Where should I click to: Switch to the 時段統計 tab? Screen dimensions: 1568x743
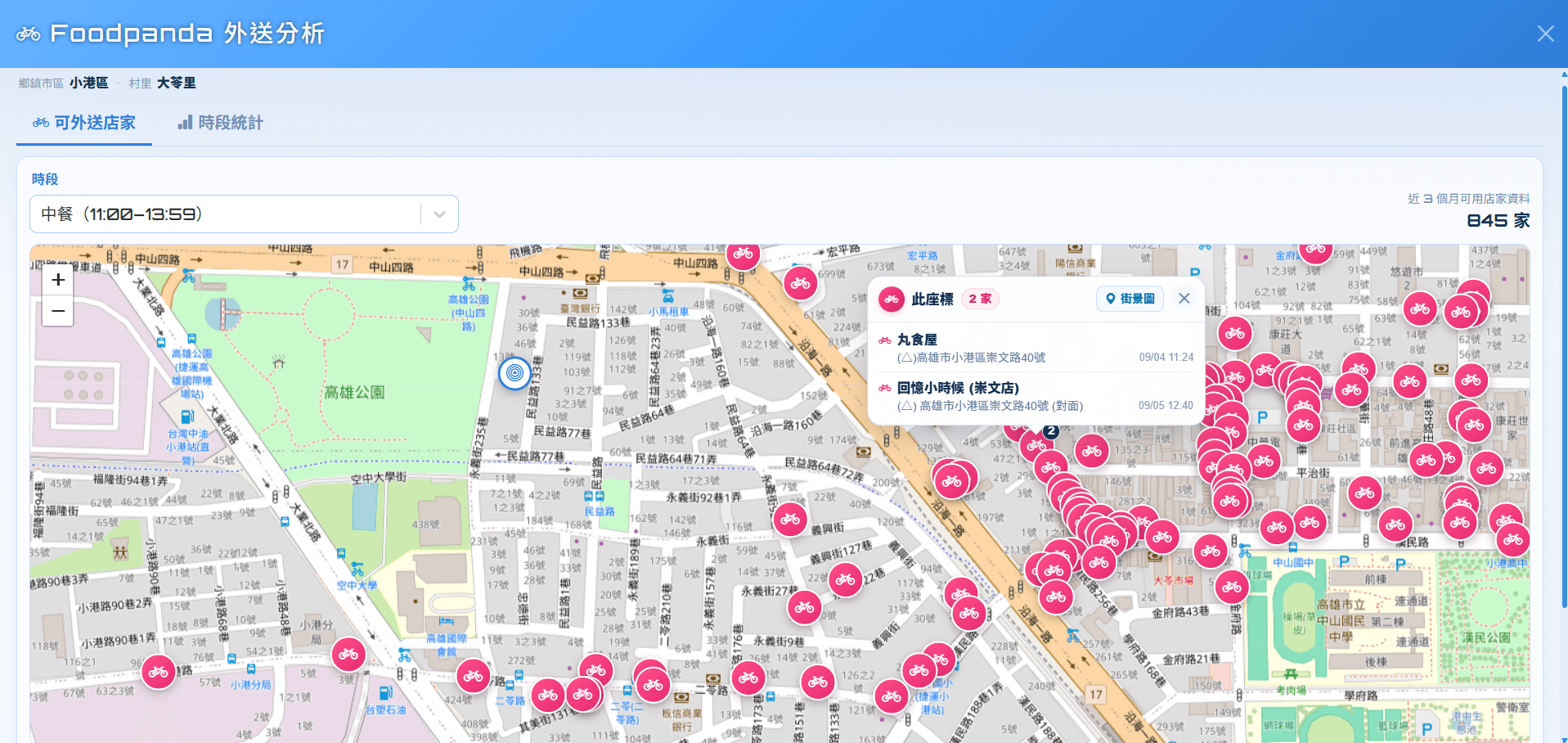pos(221,123)
